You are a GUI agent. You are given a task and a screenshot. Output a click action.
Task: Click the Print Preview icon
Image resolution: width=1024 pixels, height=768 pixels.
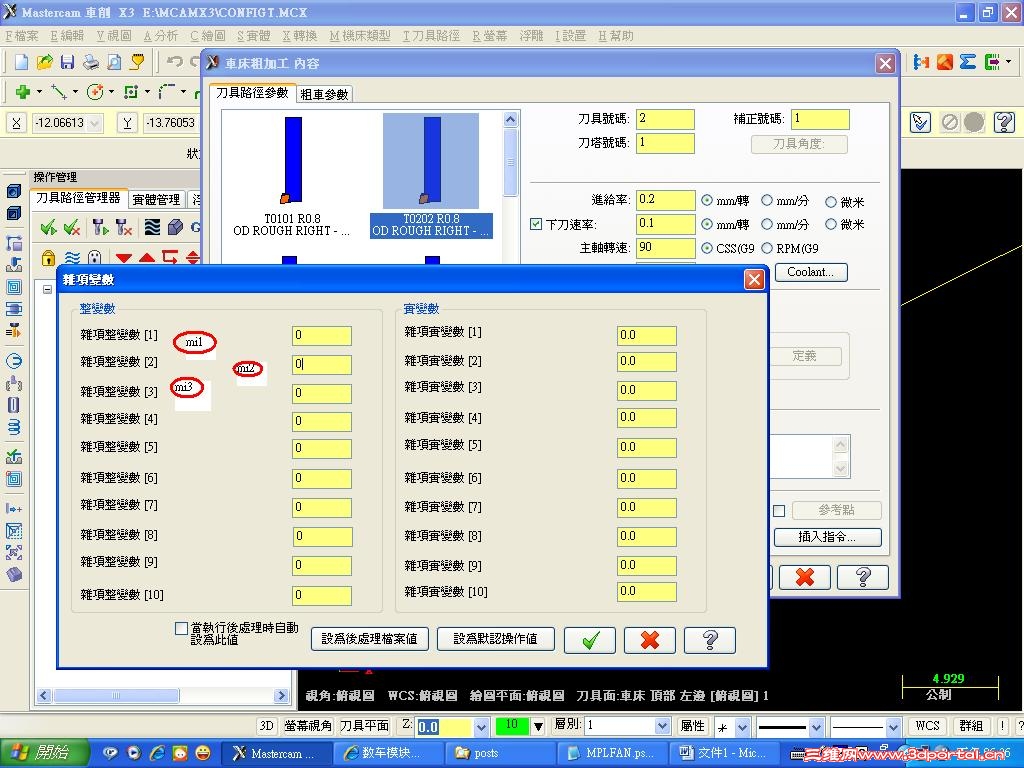point(114,62)
